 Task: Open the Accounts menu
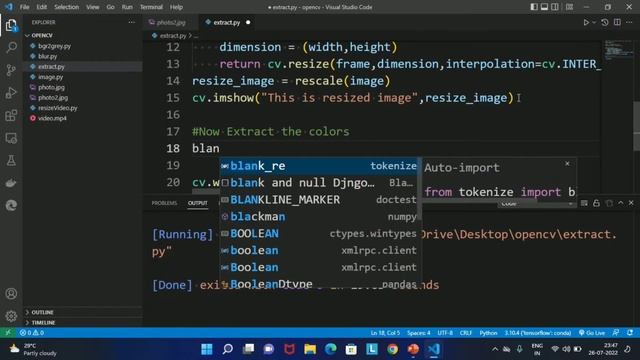pos(11,293)
